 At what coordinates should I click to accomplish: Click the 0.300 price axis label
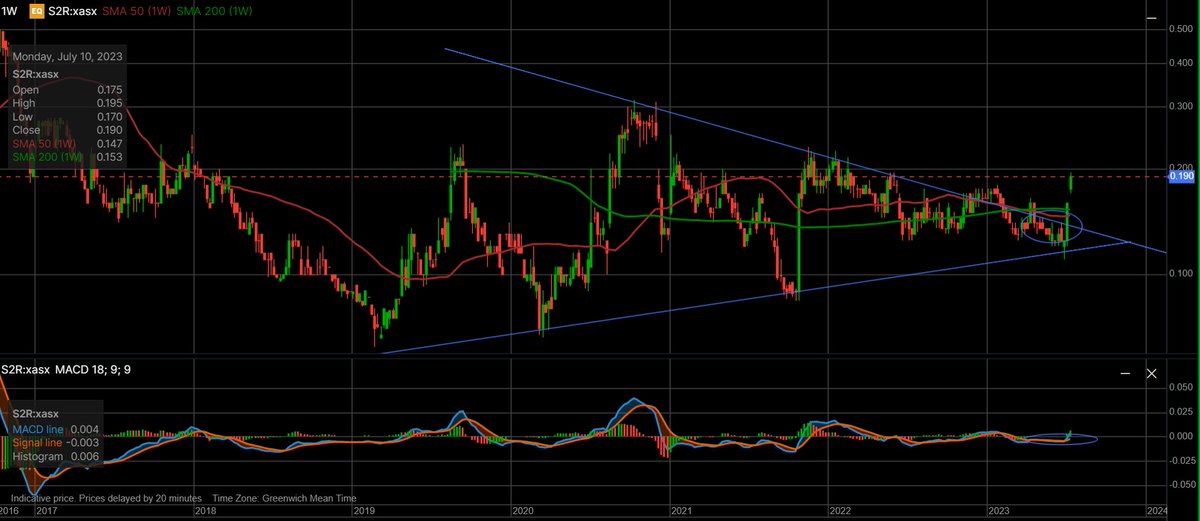tap(1180, 106)
